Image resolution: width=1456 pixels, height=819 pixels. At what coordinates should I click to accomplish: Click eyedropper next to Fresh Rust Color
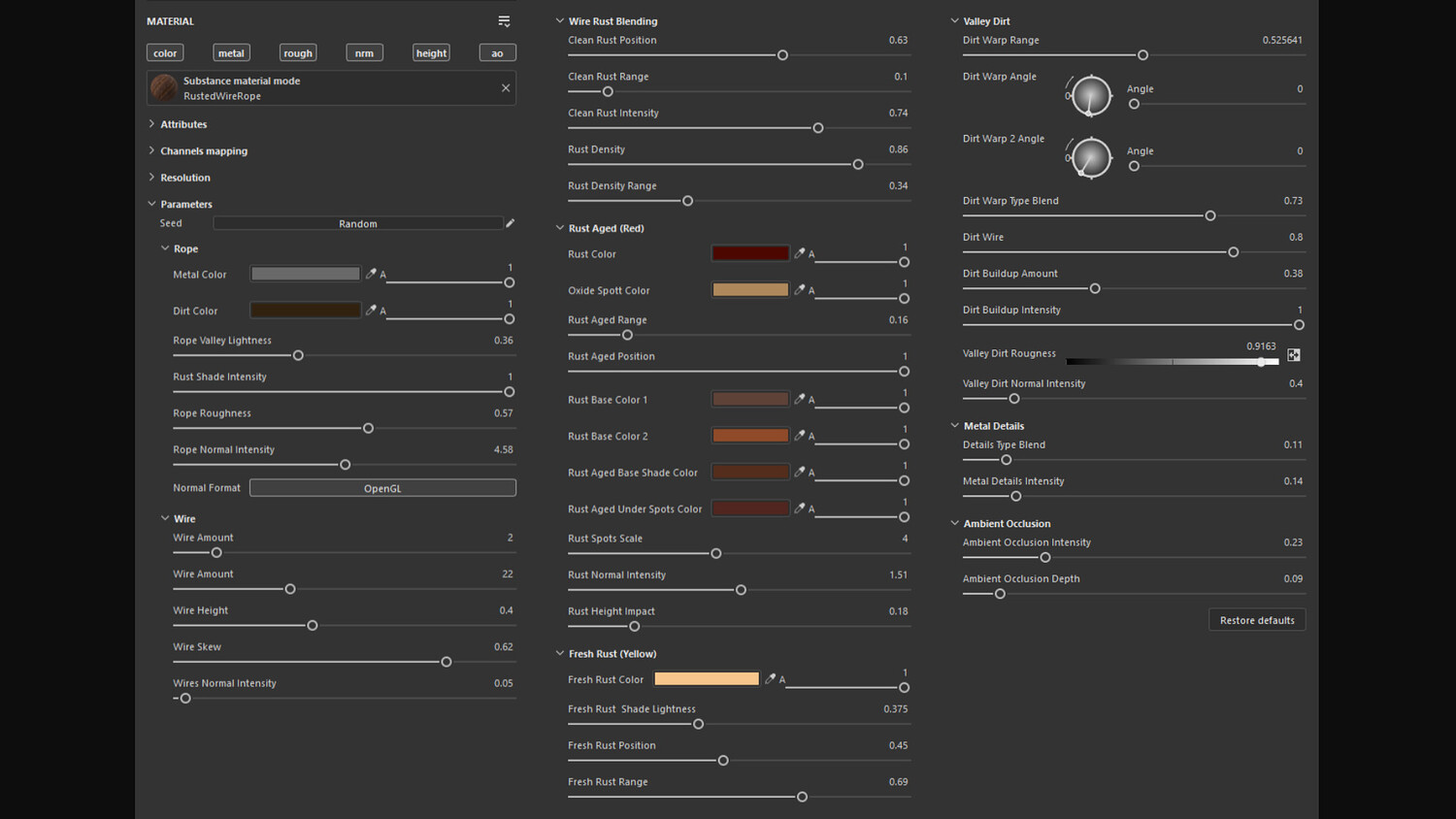pyautogui.click(x=771, y=679)
